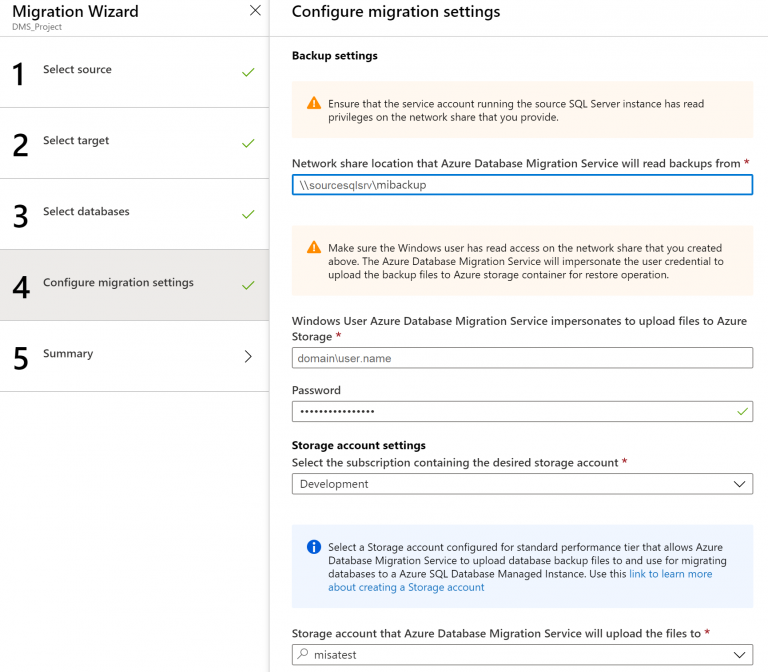Go to step 1 Select source

78,70
